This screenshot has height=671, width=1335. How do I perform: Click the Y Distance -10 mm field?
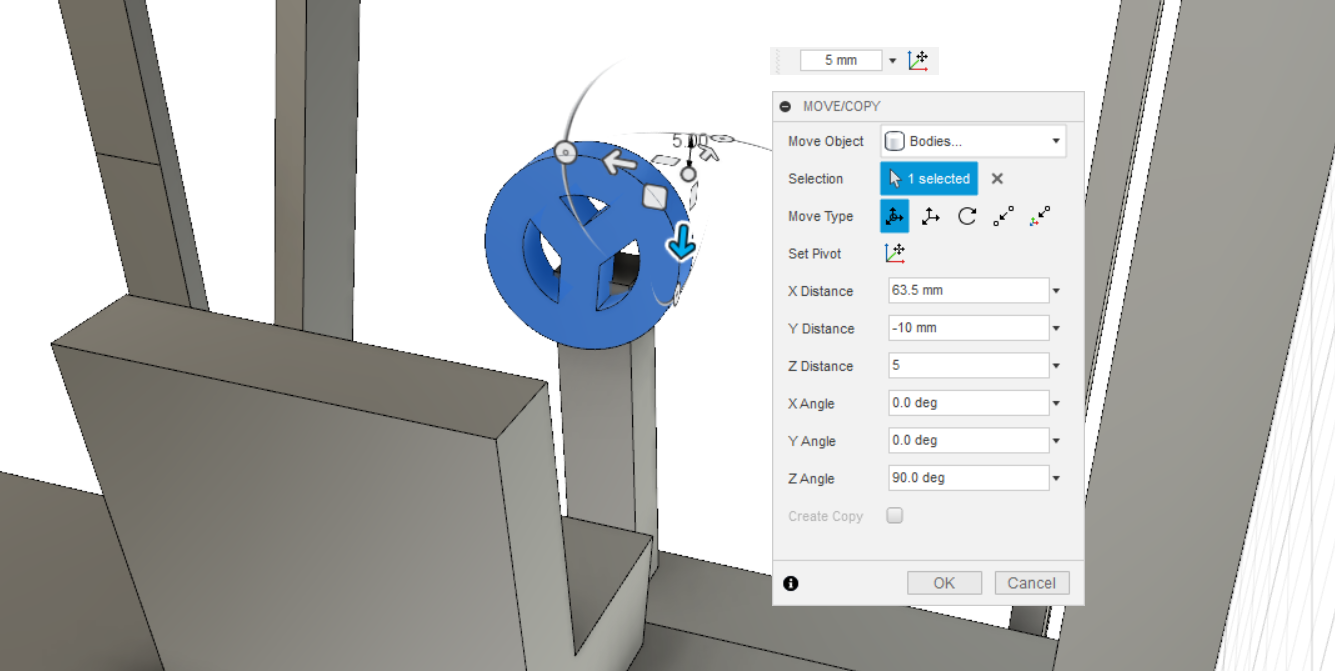pos(968,328)
